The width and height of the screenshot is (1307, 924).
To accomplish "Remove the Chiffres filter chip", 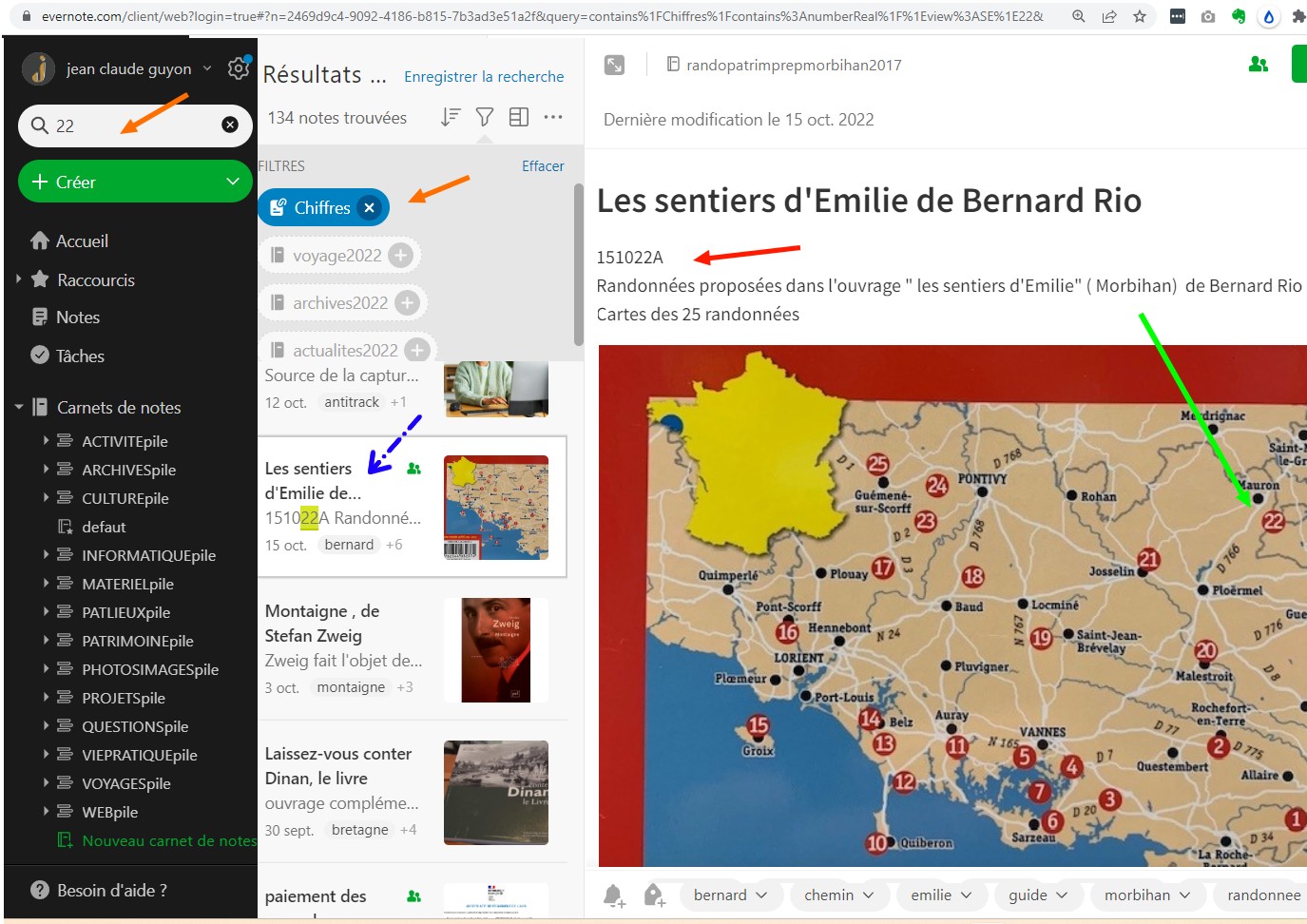I will click(x=370, y=207).
